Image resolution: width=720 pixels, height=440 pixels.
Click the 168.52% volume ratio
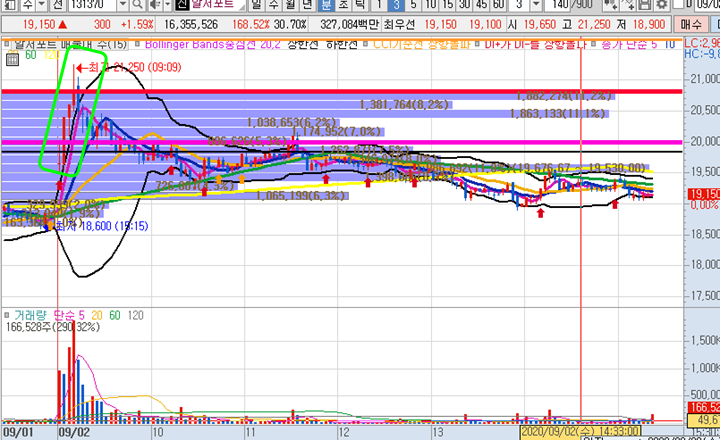pyautogui.click(x=251, y=24)
